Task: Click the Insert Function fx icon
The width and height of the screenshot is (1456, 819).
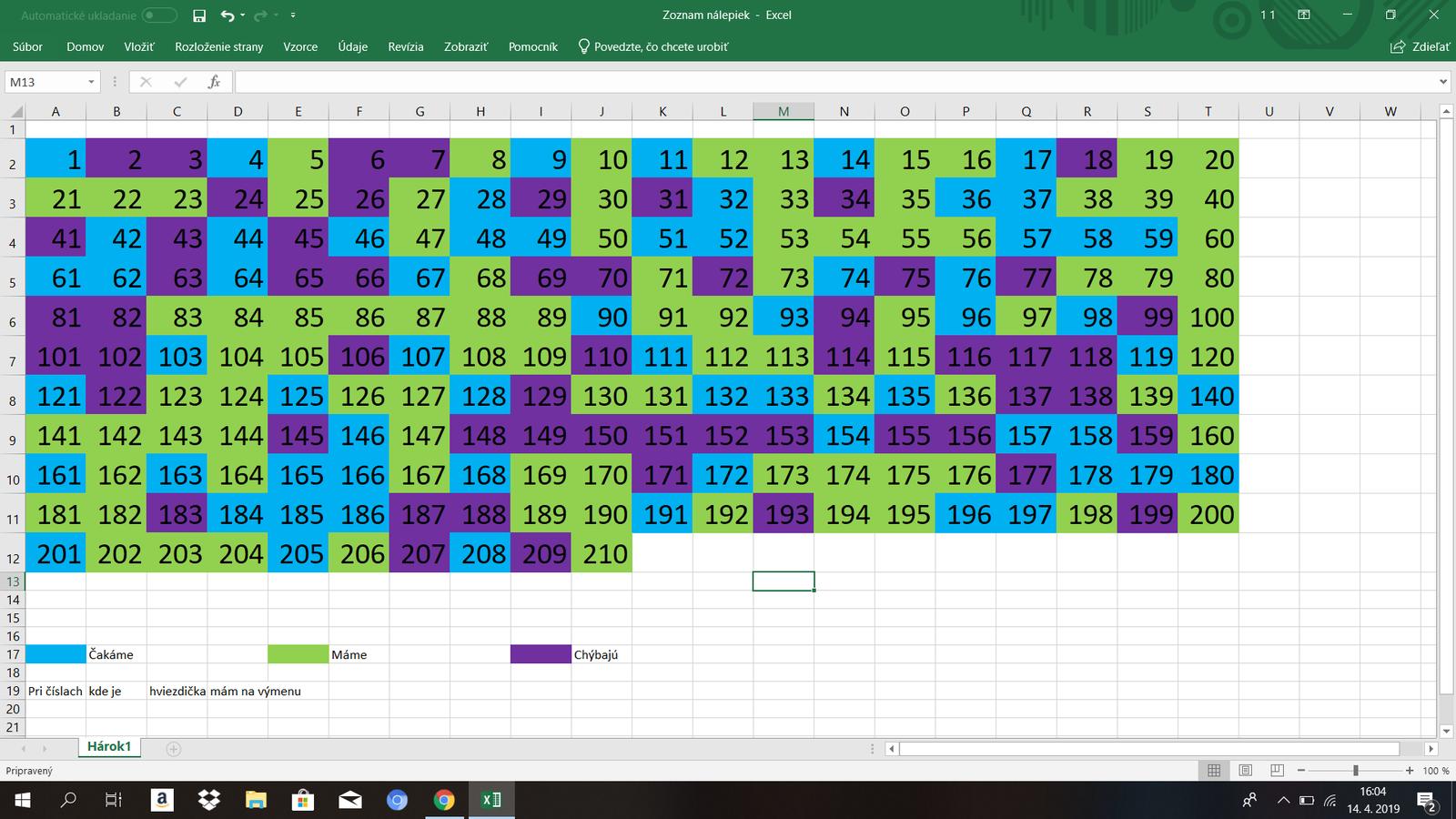Action: [x=214, y=82]
